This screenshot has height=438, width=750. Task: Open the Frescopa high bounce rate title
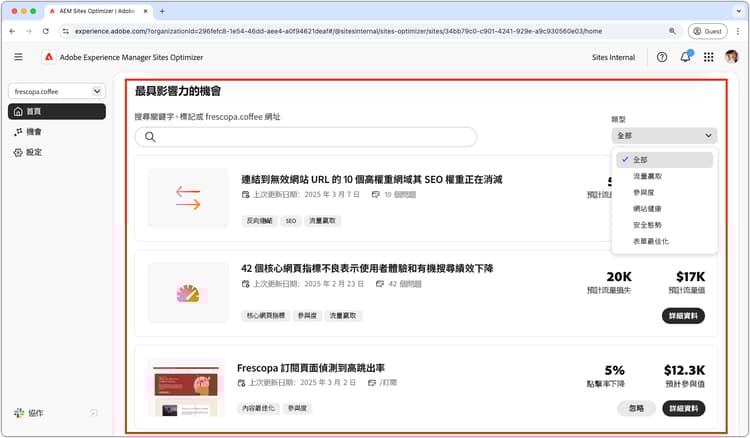[311, 368]
